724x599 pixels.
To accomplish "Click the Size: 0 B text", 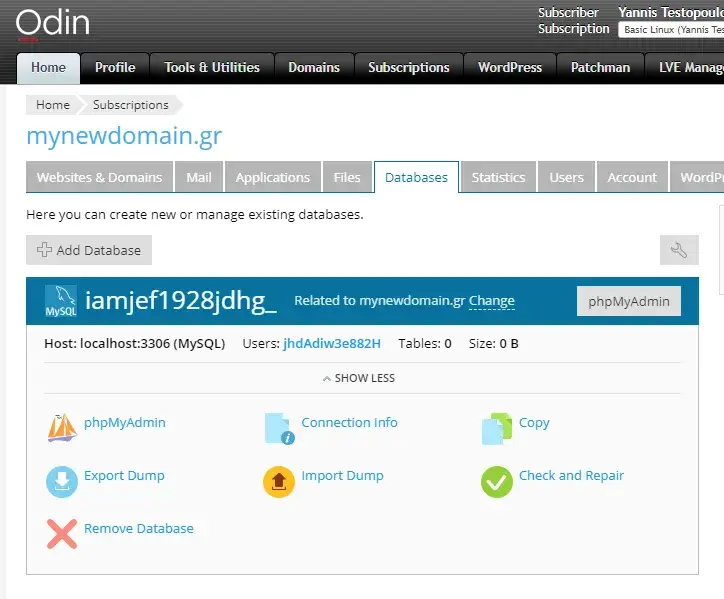I will click(494, 344).
